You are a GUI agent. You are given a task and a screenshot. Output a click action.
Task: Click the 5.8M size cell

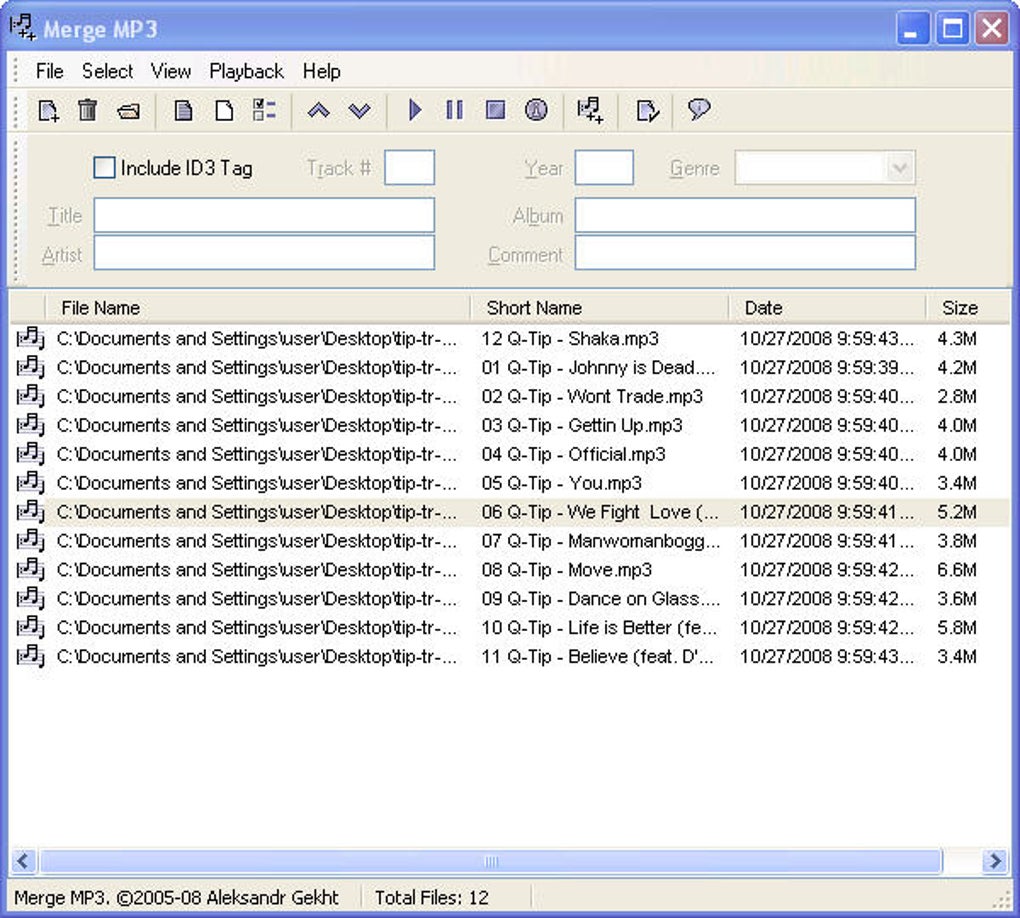[x=957, y=628]
